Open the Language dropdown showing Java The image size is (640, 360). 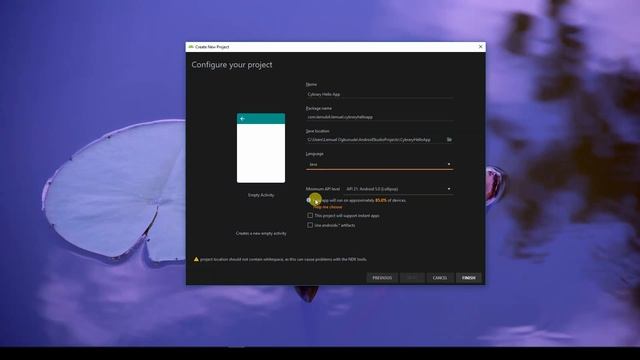pyautogui.click(x=379, y=164)
